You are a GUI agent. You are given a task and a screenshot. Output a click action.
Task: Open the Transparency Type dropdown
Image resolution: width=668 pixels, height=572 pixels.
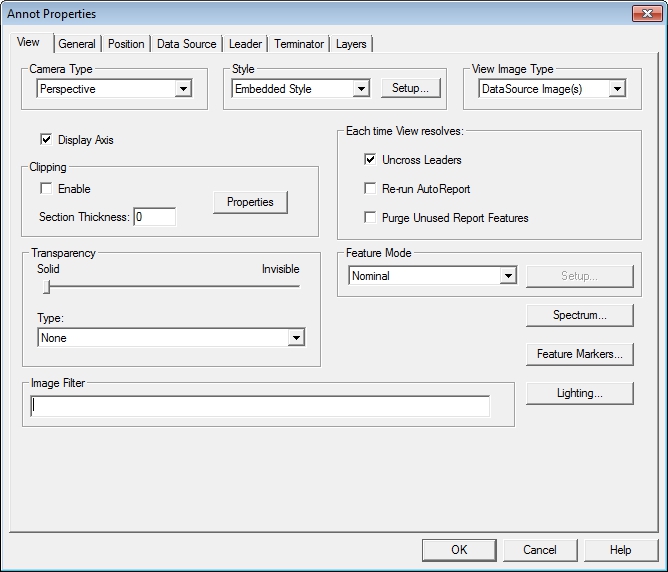[295, 338]
